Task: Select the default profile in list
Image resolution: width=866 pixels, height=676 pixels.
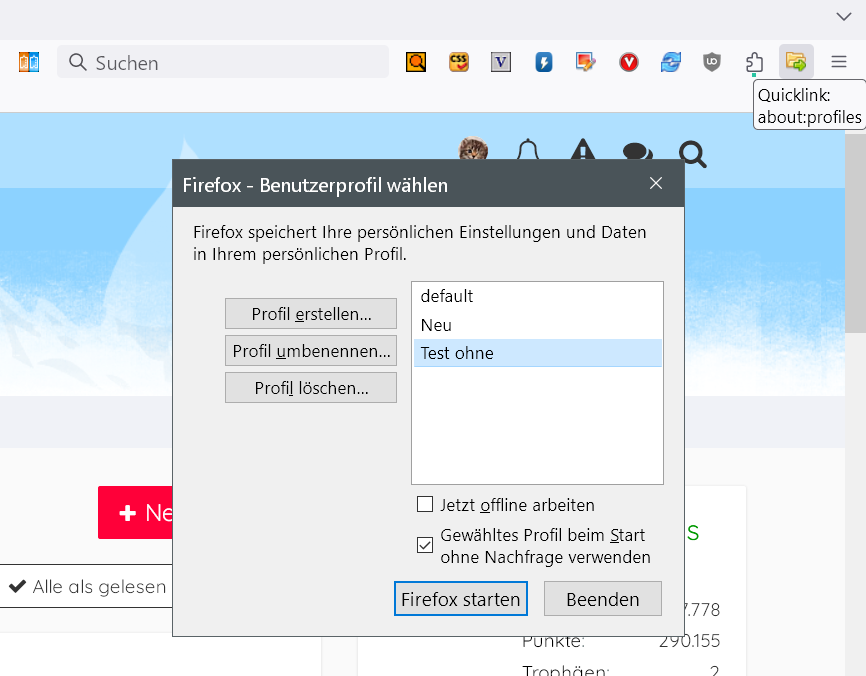Action: (537, 296)
